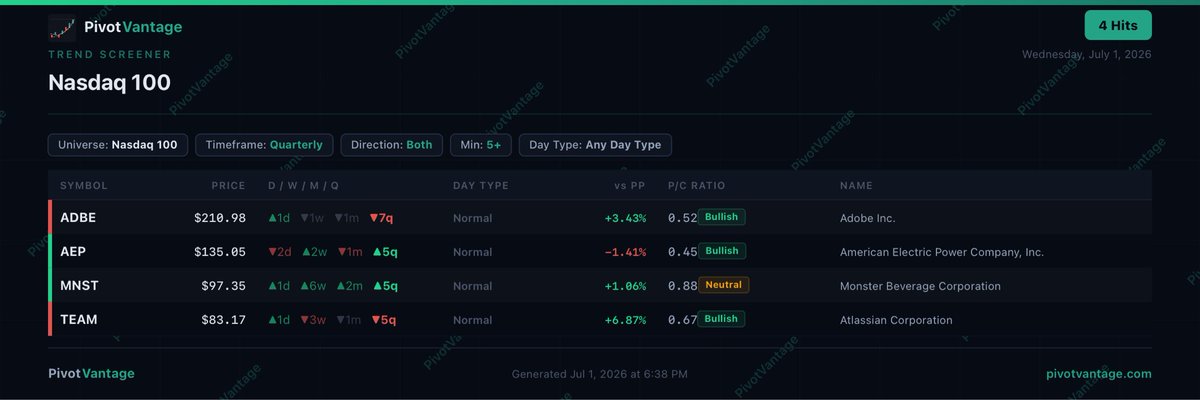Click the $210.98 price cell
Viewport: 1200px width, 400px height.
[x=220, y=218]
